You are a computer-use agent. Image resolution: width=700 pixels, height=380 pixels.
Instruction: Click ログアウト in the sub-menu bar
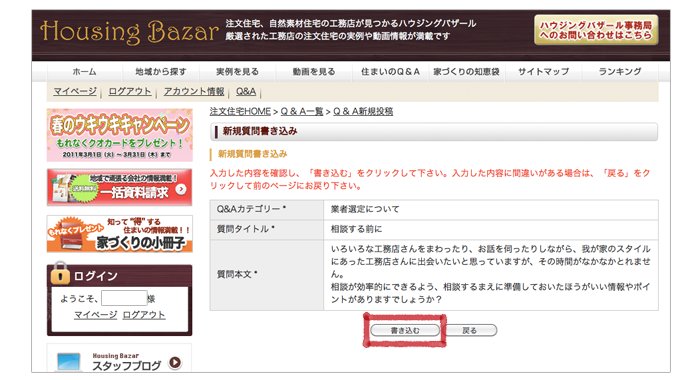(130, 91)
